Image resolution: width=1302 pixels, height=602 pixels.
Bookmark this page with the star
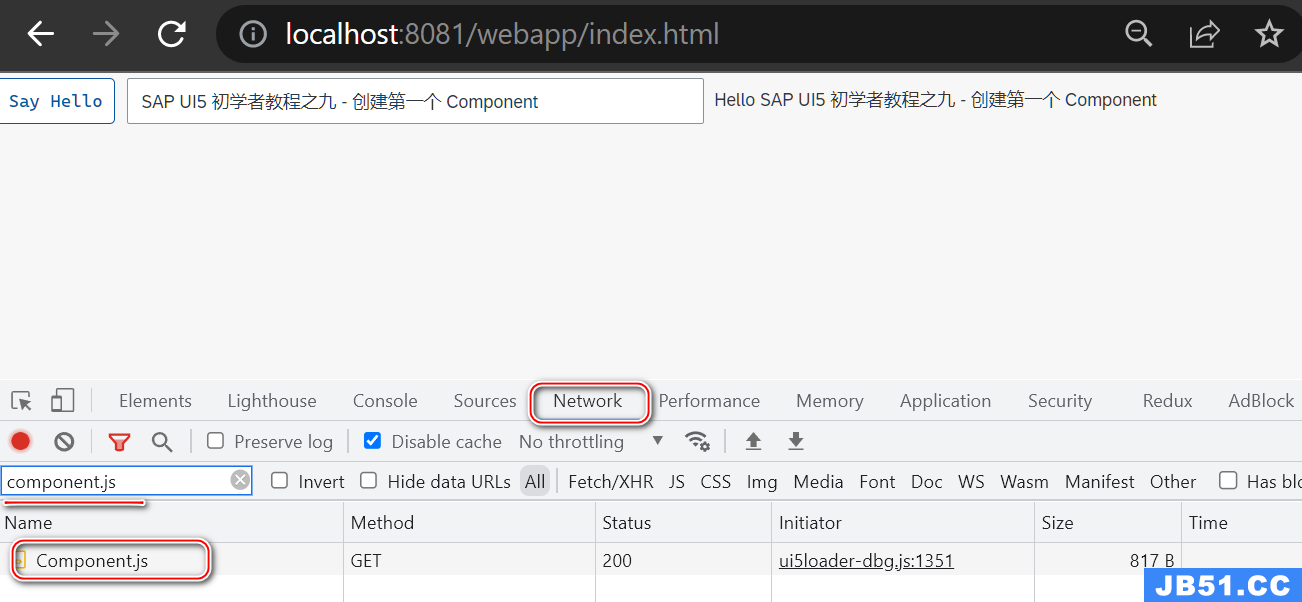click(1268, 33)
